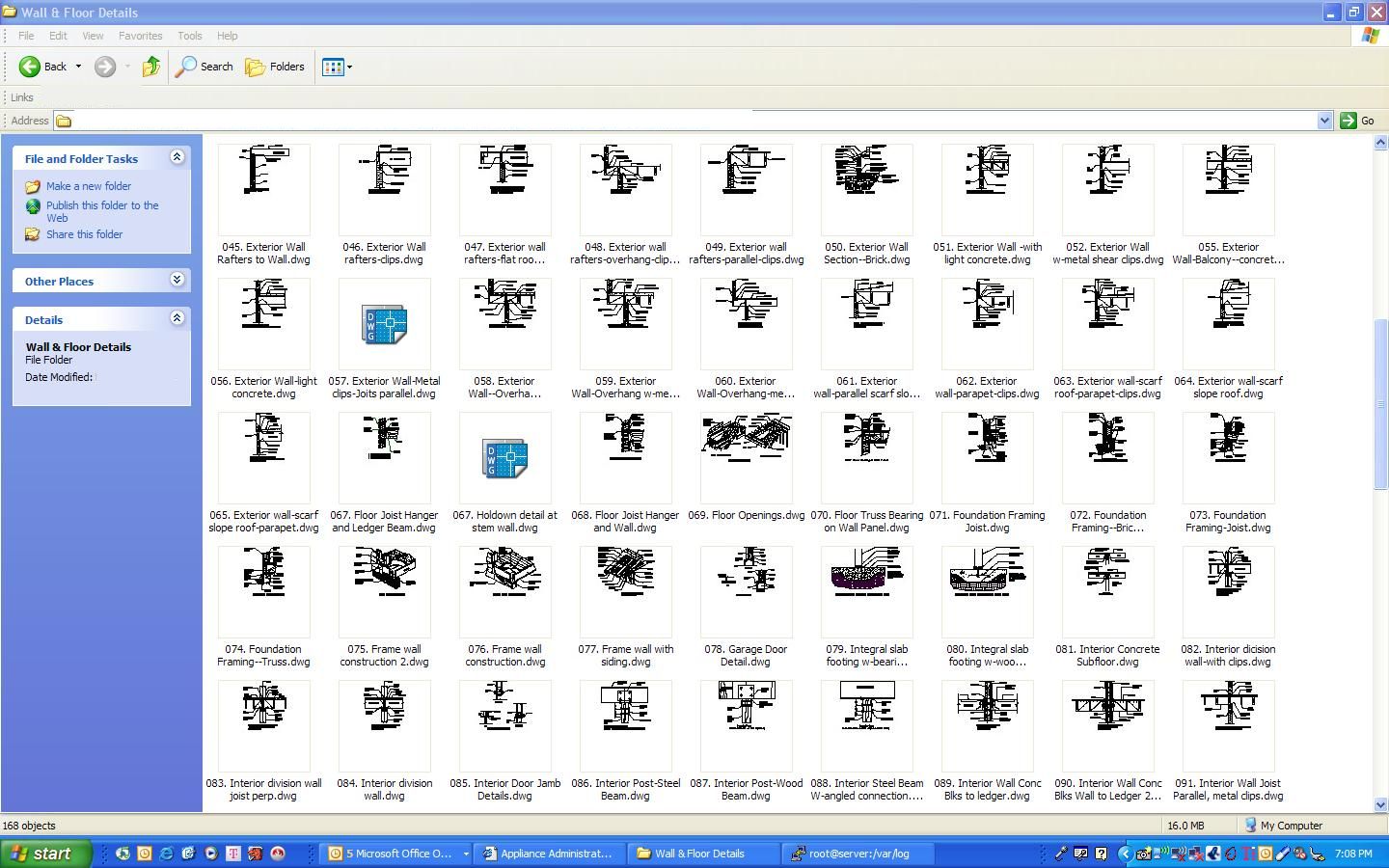Click the folder icon in the title bar
Viewport: 1389px width, 868px height.
[x=9, y=13]
